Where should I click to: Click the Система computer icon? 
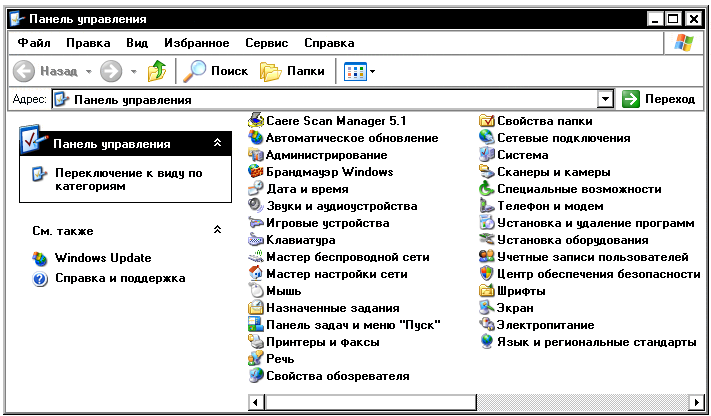click(x=487, y=155)
